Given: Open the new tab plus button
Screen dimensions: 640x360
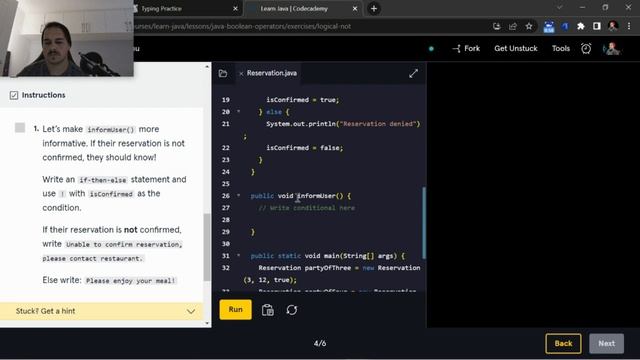Looking at the screenshot, I should tap(374, 9).
